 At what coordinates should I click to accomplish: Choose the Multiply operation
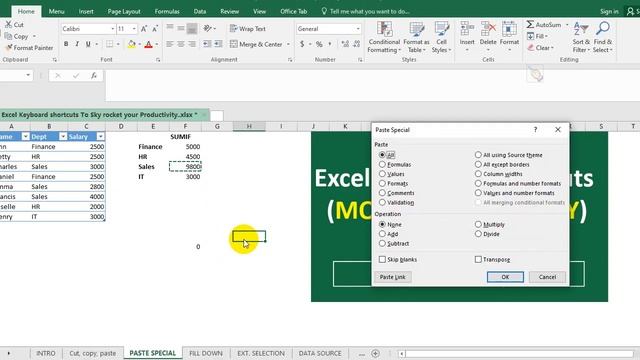coord(478,224)
